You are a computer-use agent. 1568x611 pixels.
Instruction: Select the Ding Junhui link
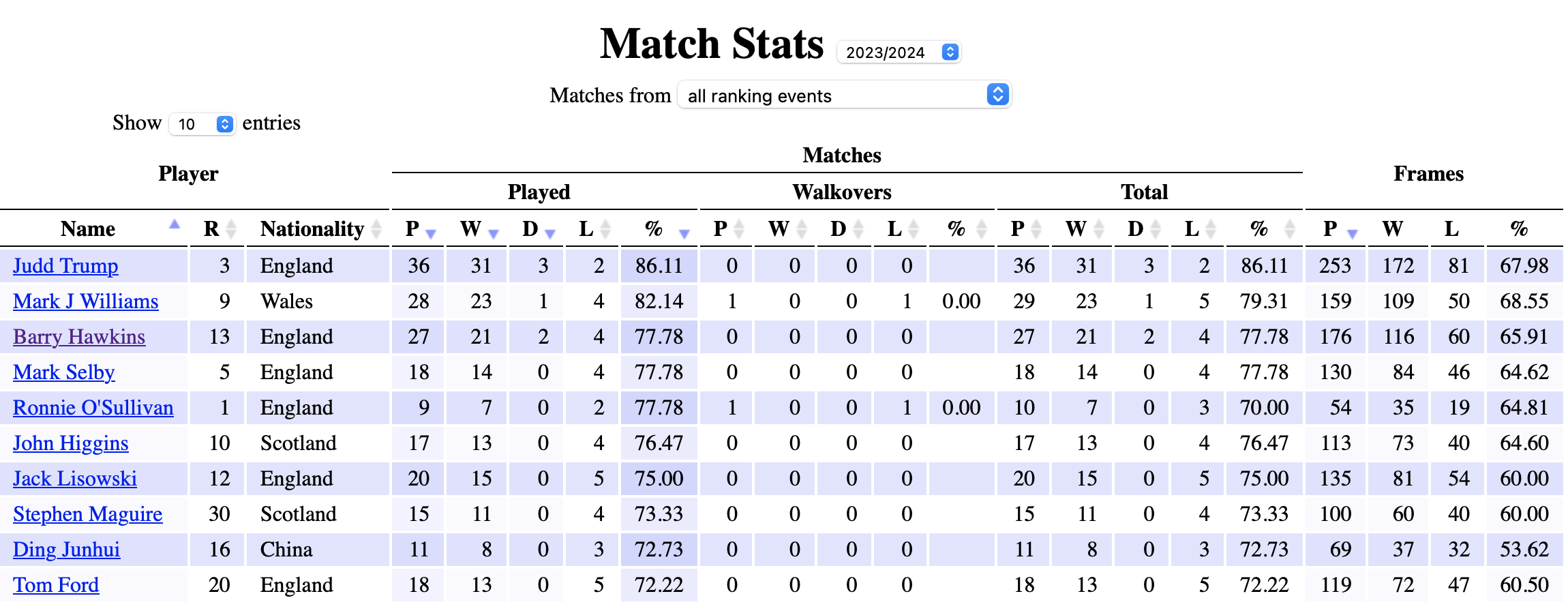66,550
